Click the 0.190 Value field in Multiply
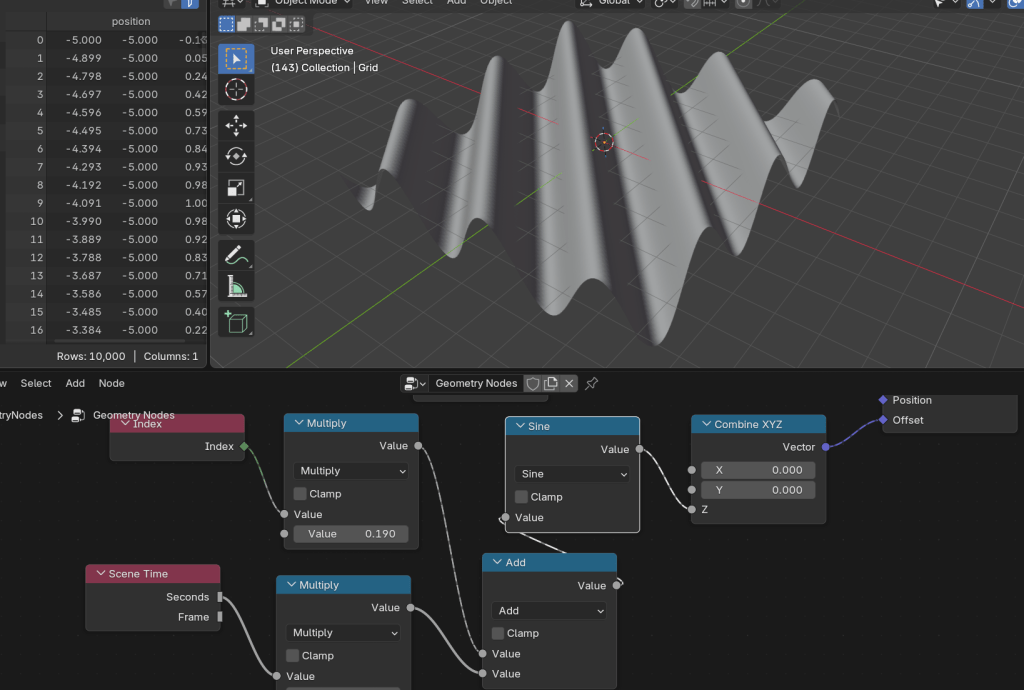 click(x=350, y=534)
